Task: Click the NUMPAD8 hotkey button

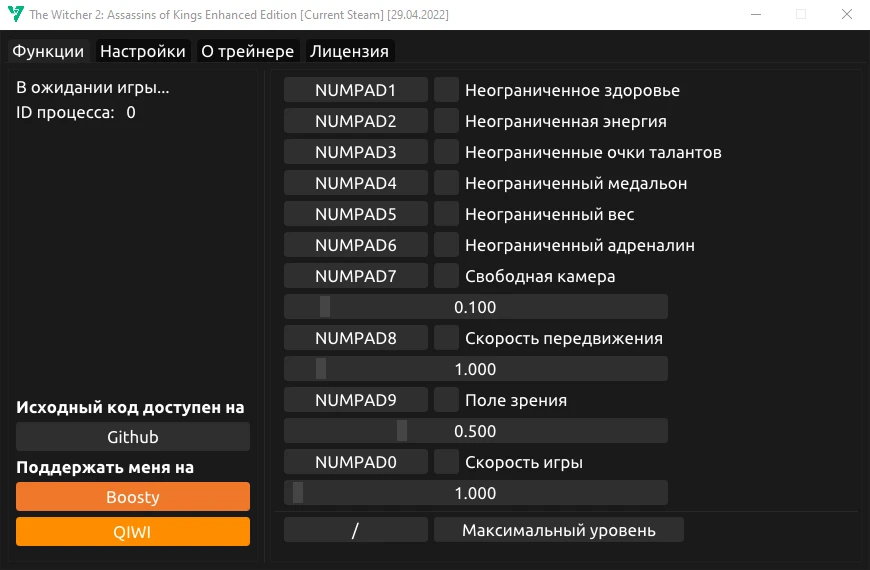Action: [x=356, y=338]
